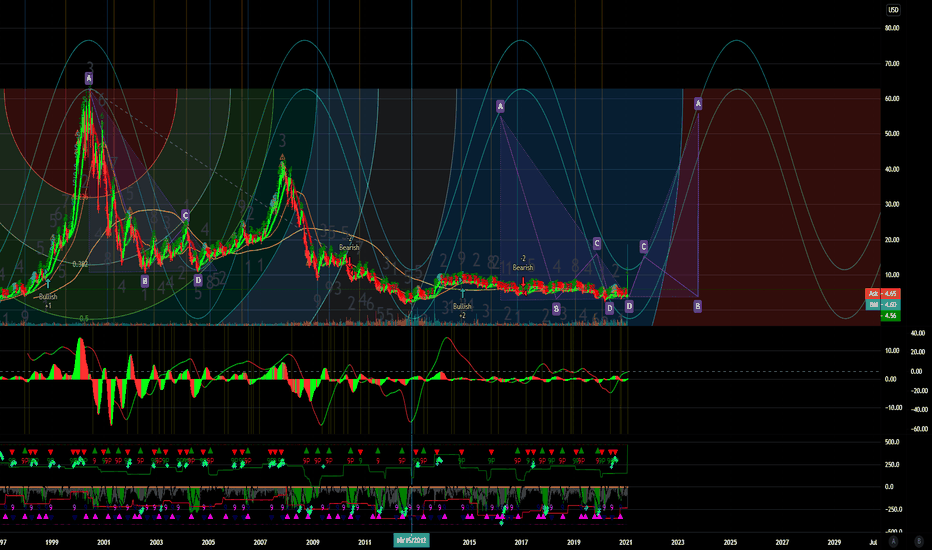The height and width of the screenshot is (550, 932).
Task: Click the 500.0 indicator scale value
Action: coord(892,442)
